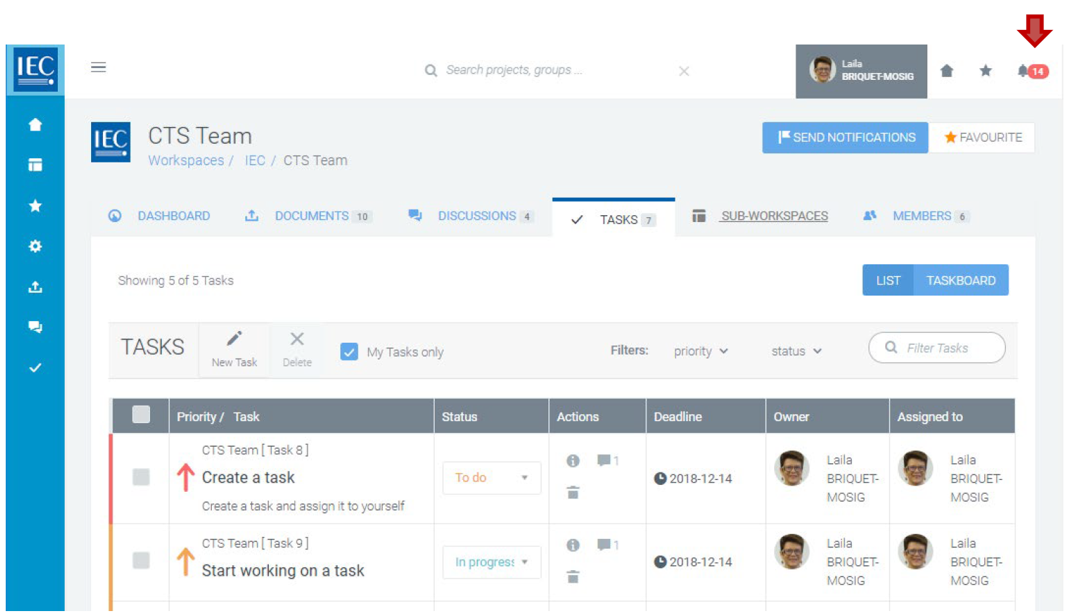This screenshot has width=1072, height=615.
Task: Switch to Taskboard view
Action: click(x=960, y=281)
